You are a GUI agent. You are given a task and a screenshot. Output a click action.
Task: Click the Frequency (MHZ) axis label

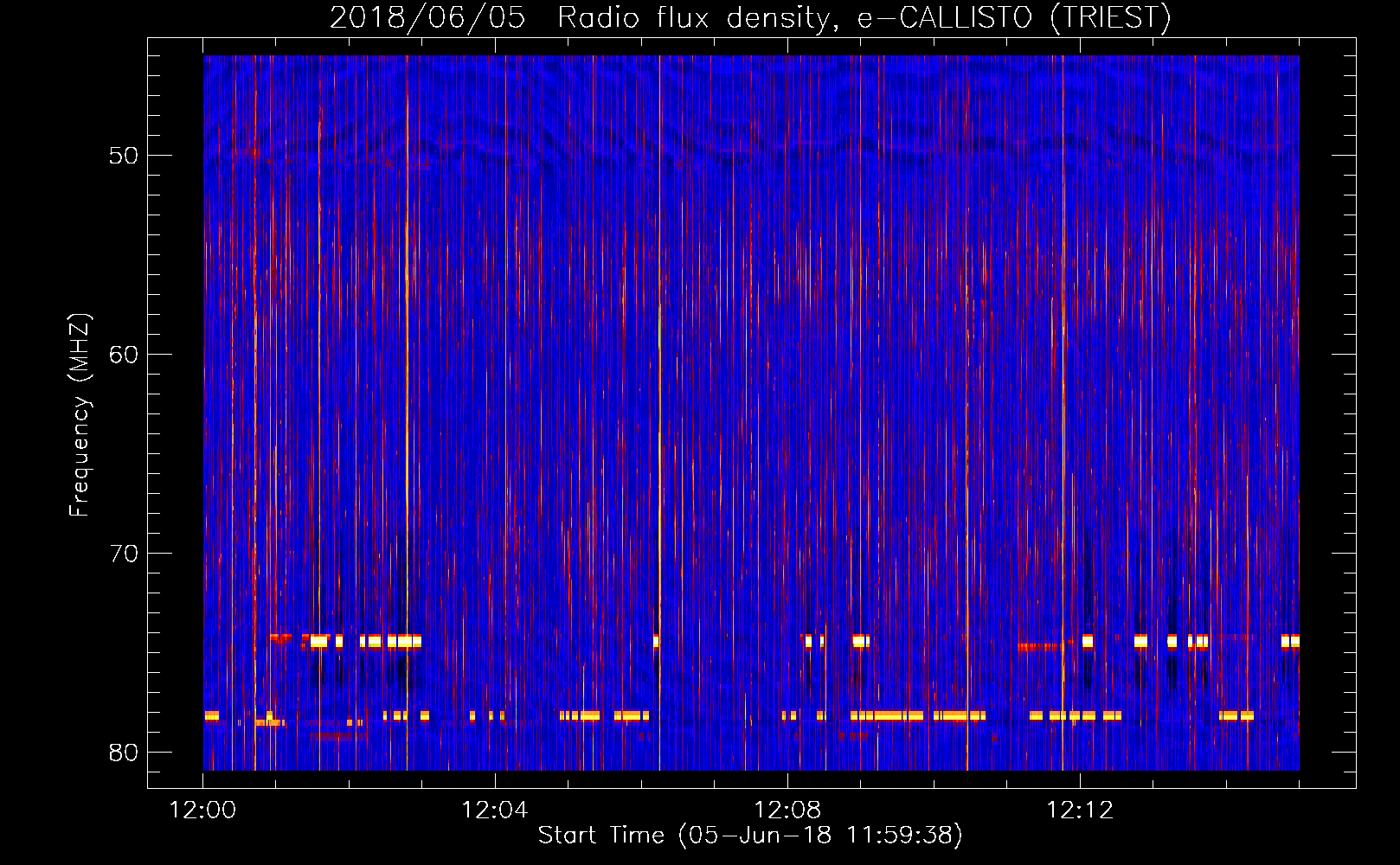(x=79, y=415)
